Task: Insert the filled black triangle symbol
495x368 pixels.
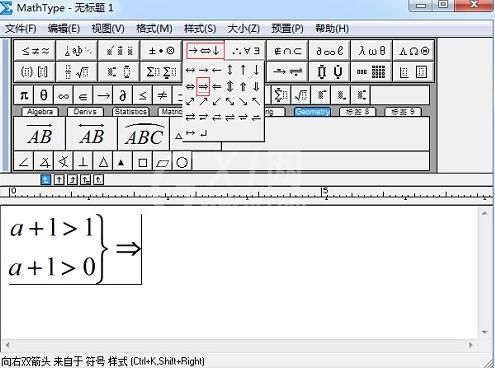Action: [x=121, y=162]
